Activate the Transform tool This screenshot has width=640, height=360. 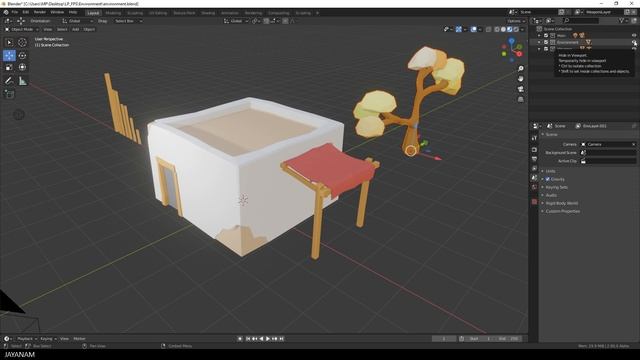[x=22, y=67]
